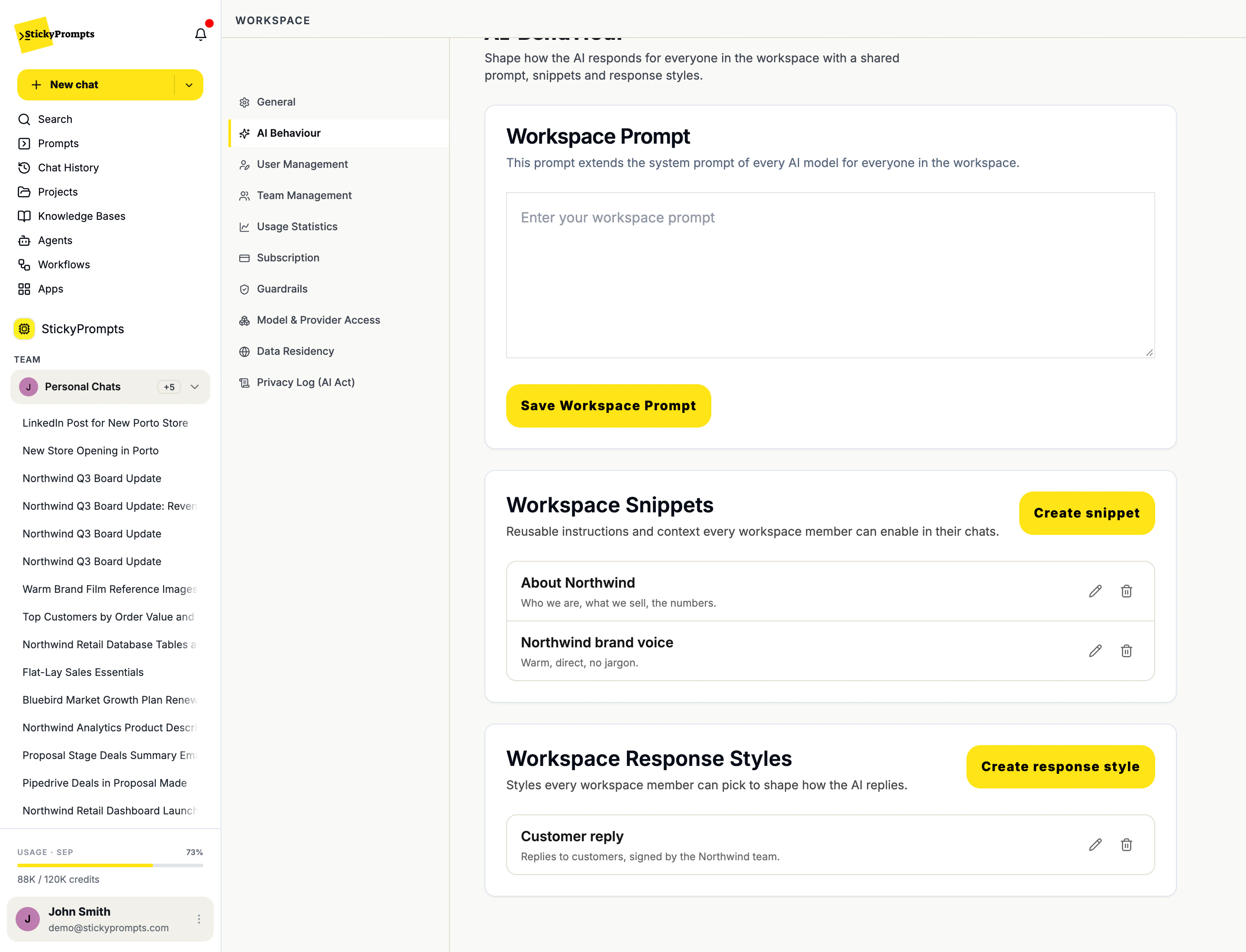The height and width of the screenshot is (952, 1246).
Task: Expand the New chat dropdown arrow
Action: click(x=189, y=85)
